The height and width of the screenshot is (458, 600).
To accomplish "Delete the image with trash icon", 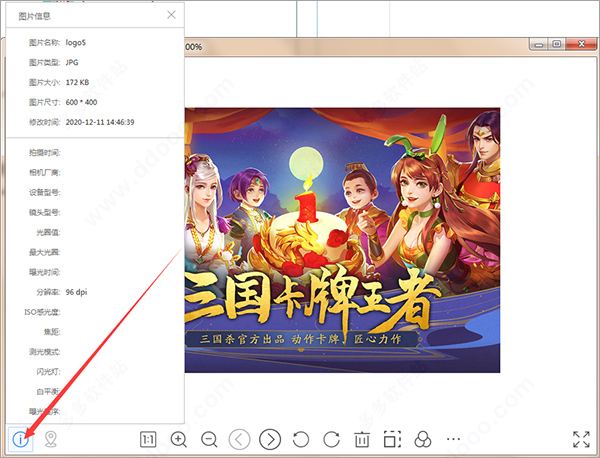I will click(362, 440).
